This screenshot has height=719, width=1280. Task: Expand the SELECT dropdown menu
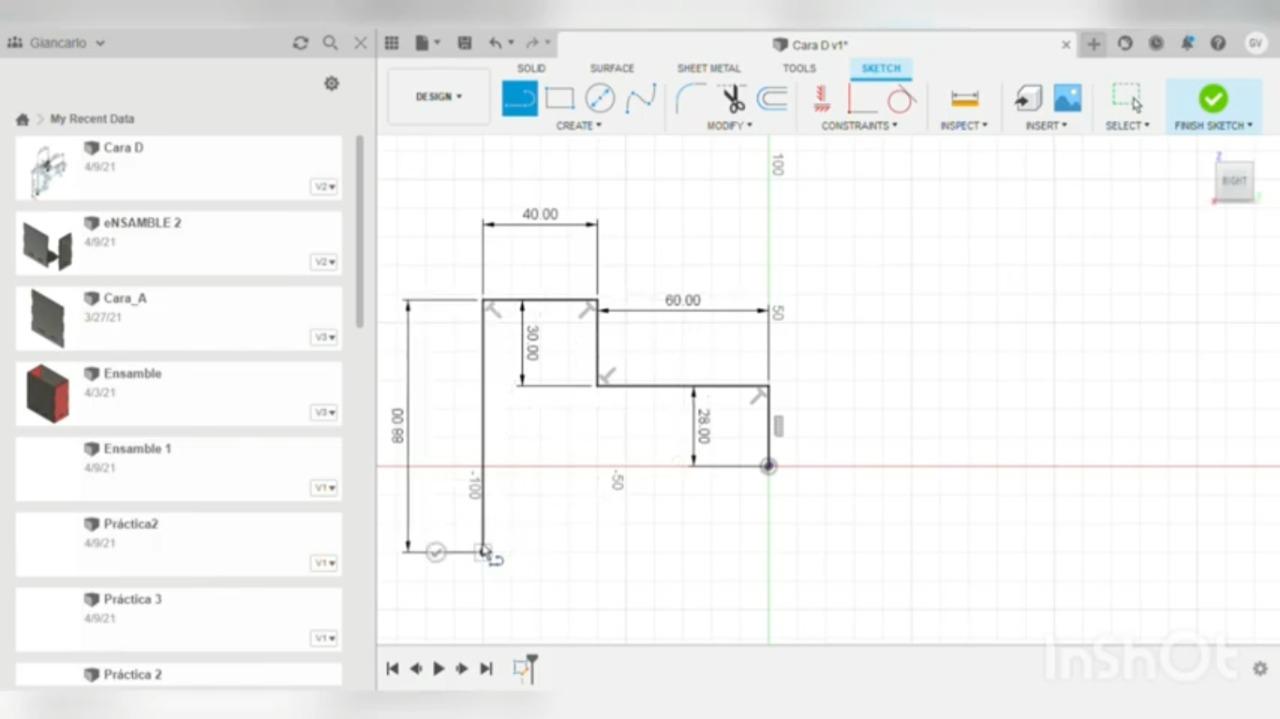click(x=1127, y=126)
